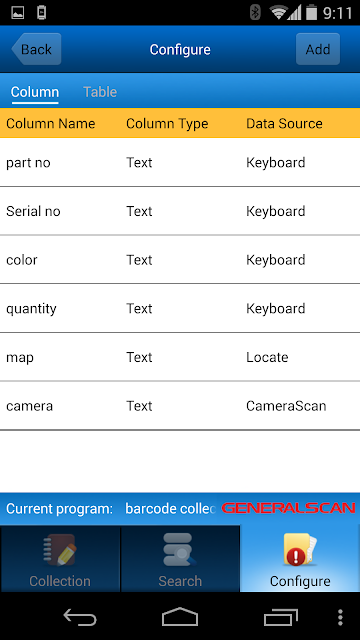The image size is (360, 640).
Task: Tap Android back navigation icon
Action: (x=80, y=617)
